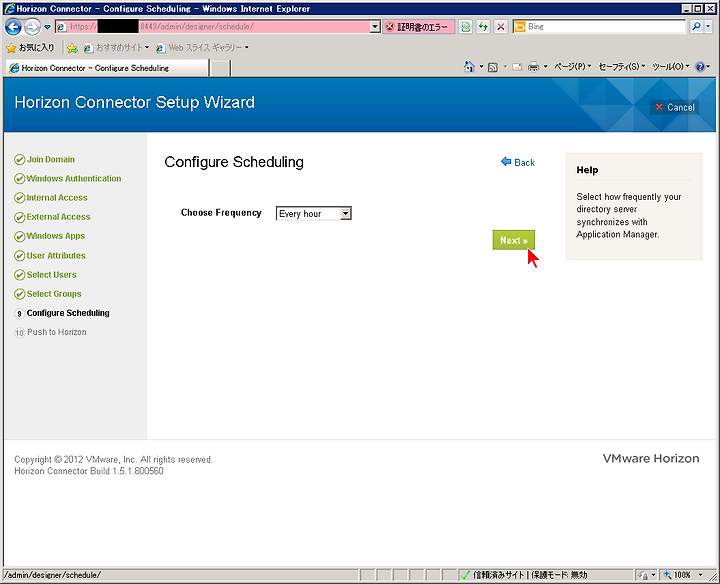This screenshot has height=584, width=720.
Task: Click the blank new tab button
Action: tap(221, 68)
